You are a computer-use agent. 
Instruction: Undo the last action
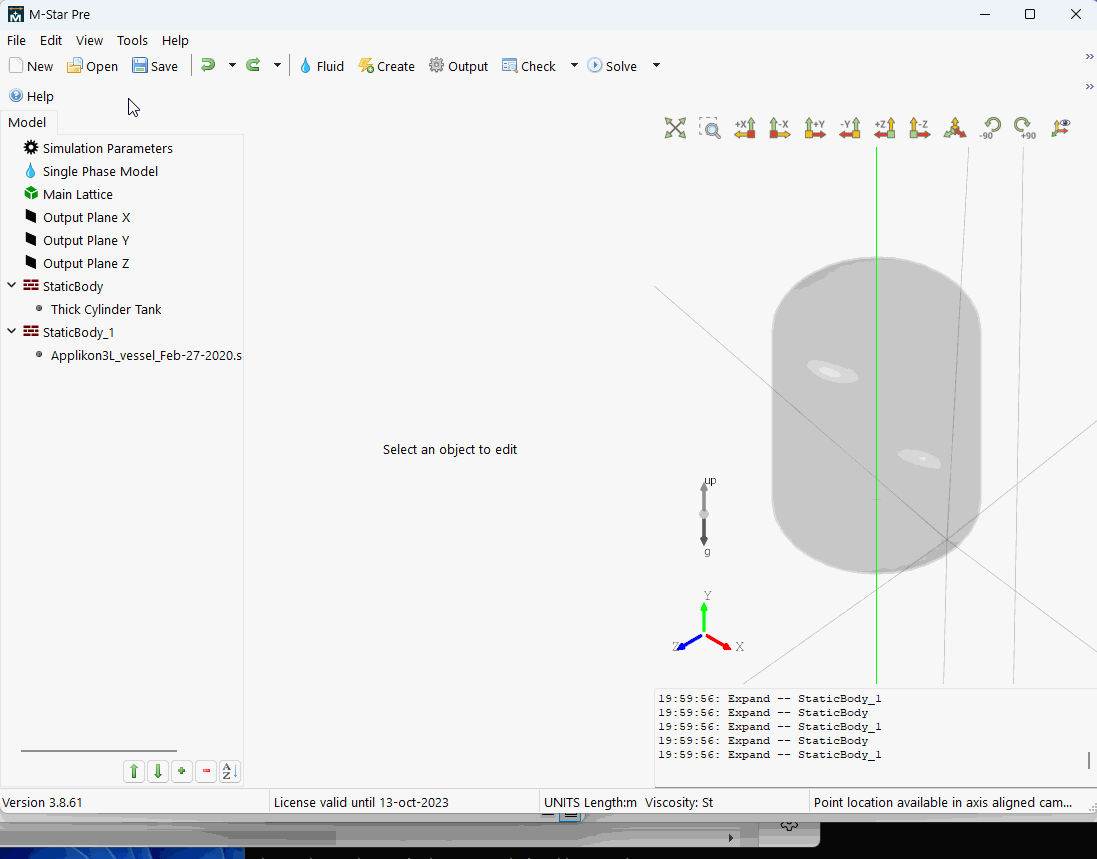coord(208,66)
